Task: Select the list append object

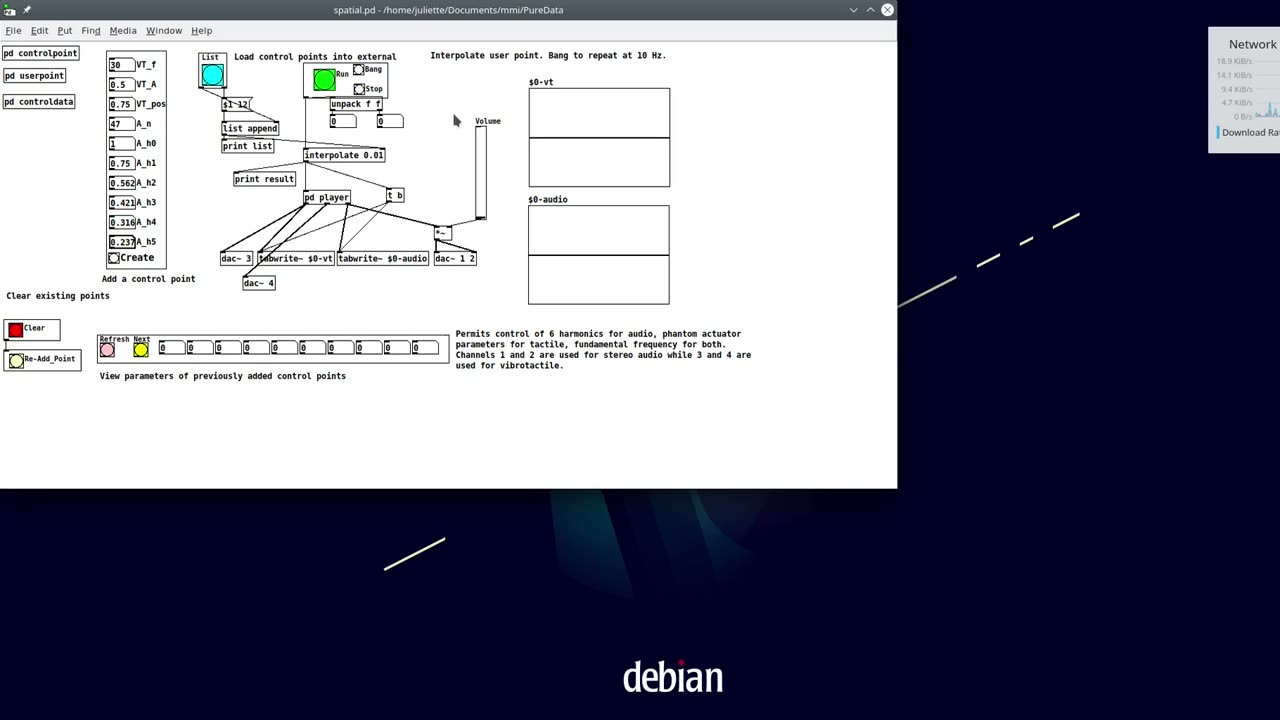Action: 250,128
